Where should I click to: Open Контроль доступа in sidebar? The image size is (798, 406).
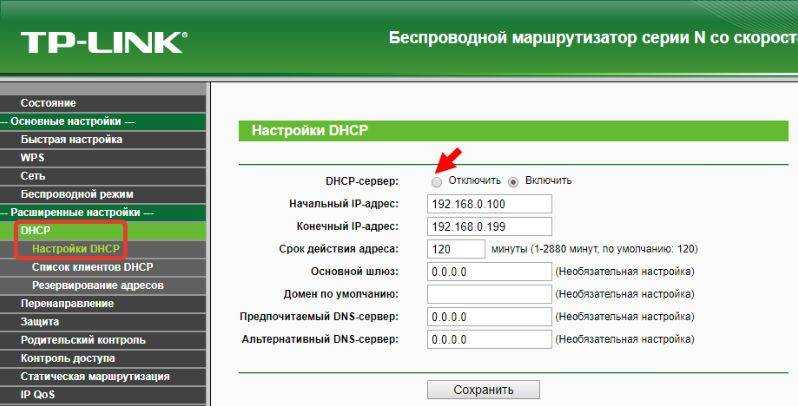(x=103, y=359)
